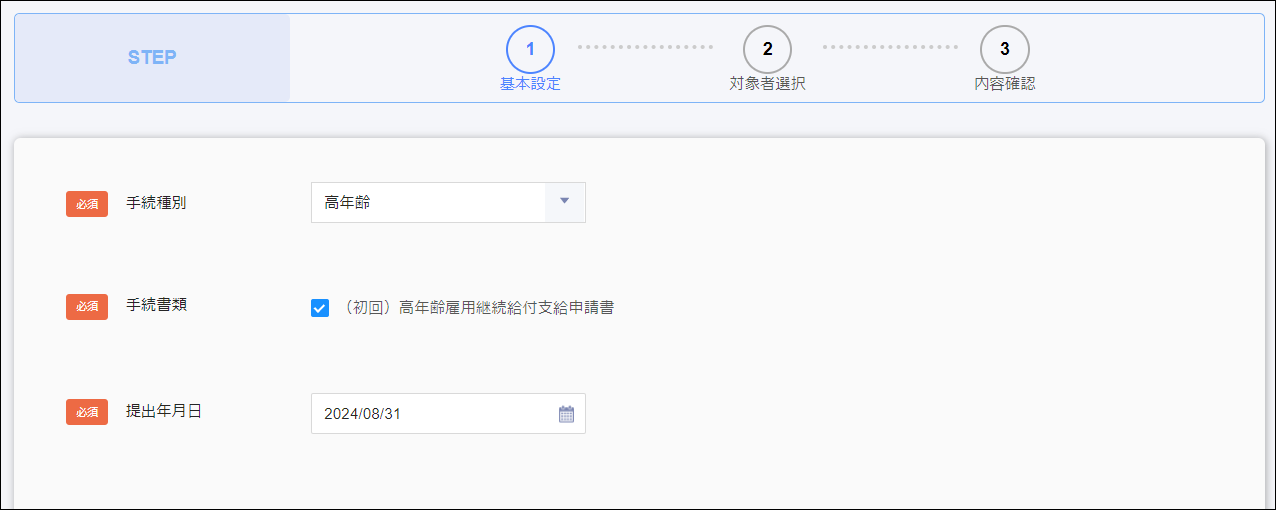Click 必須 badge beside 手続書類
This screenshot has height=510, width=1276.
87,306
